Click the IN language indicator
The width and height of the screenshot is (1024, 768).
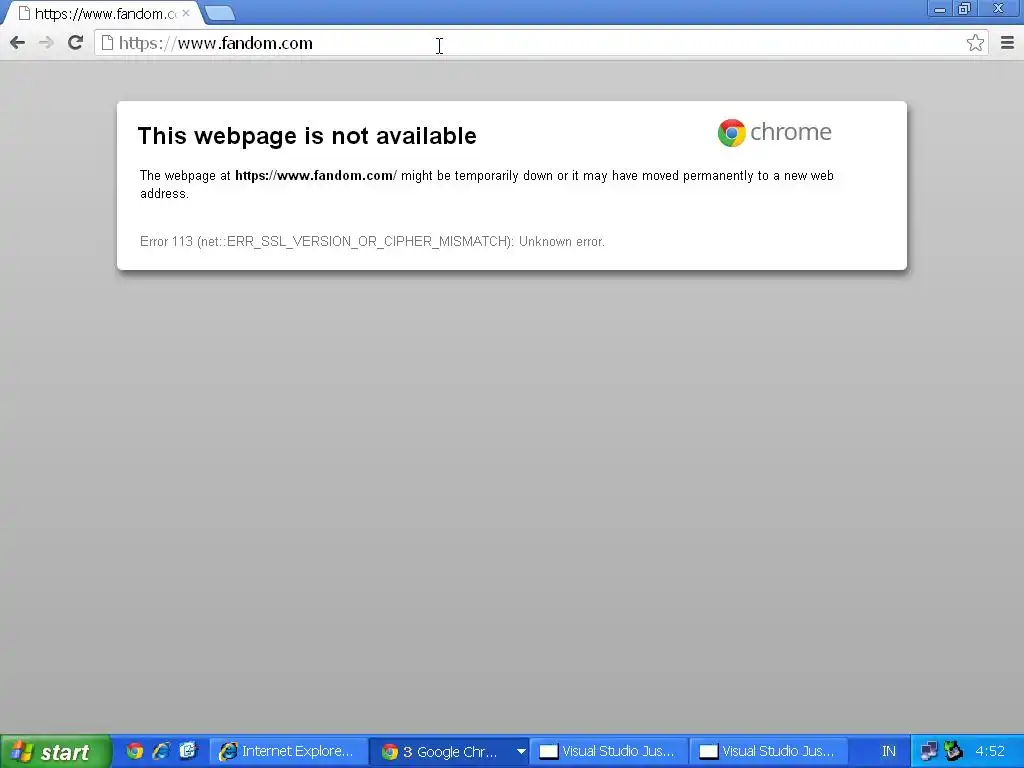[889, 752]
